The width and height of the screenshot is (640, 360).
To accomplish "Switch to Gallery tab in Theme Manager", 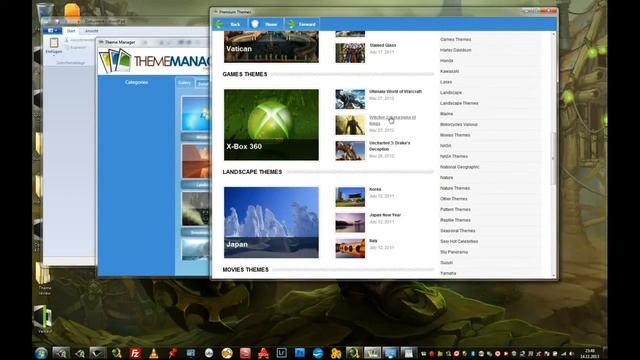I will point(184,83).
